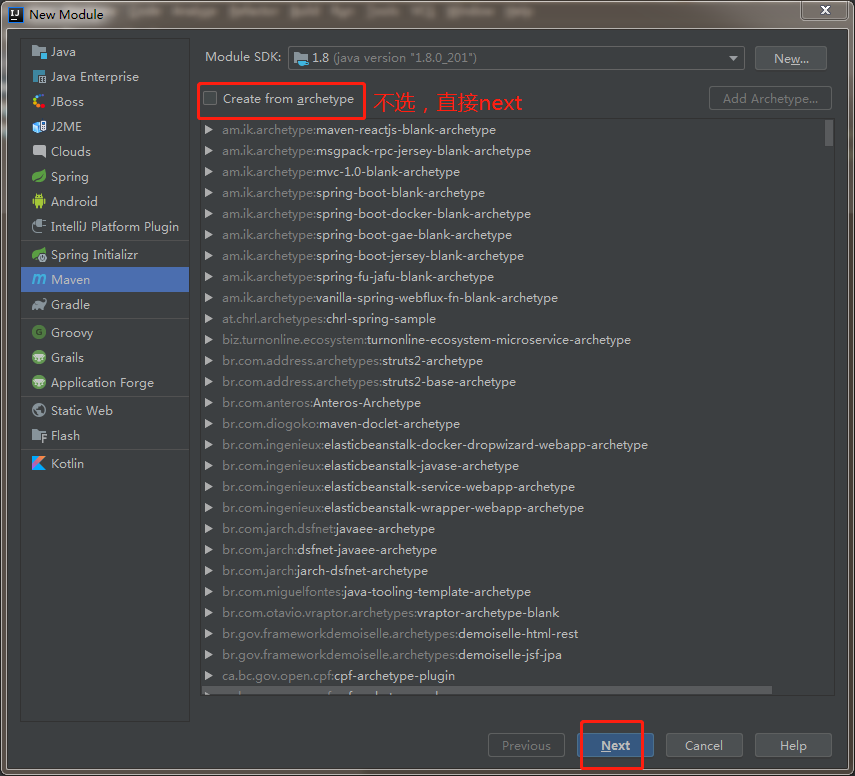Select vanilla-spring-webflux-fn-blank-archetype entry

[x=390, y=298]
